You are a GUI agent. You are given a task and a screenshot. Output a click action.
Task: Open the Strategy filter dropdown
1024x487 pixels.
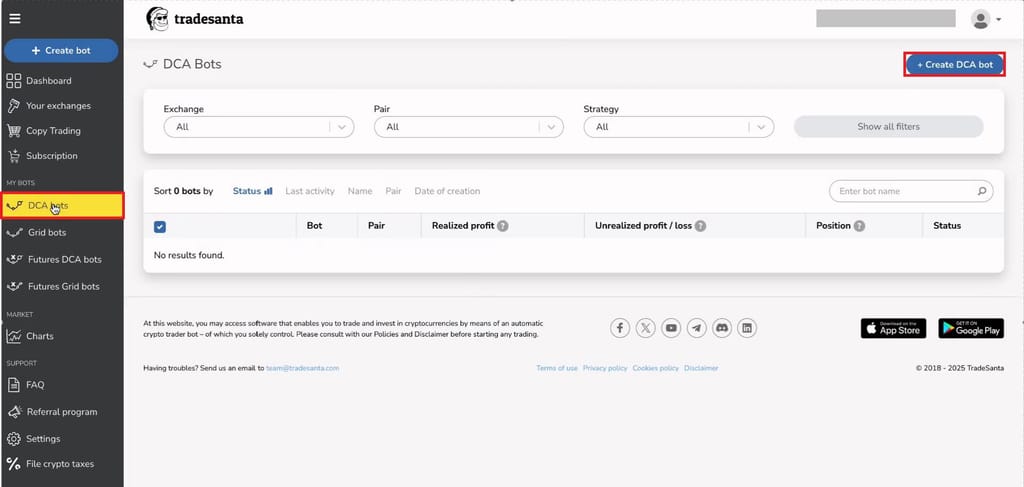pos(679,127)
